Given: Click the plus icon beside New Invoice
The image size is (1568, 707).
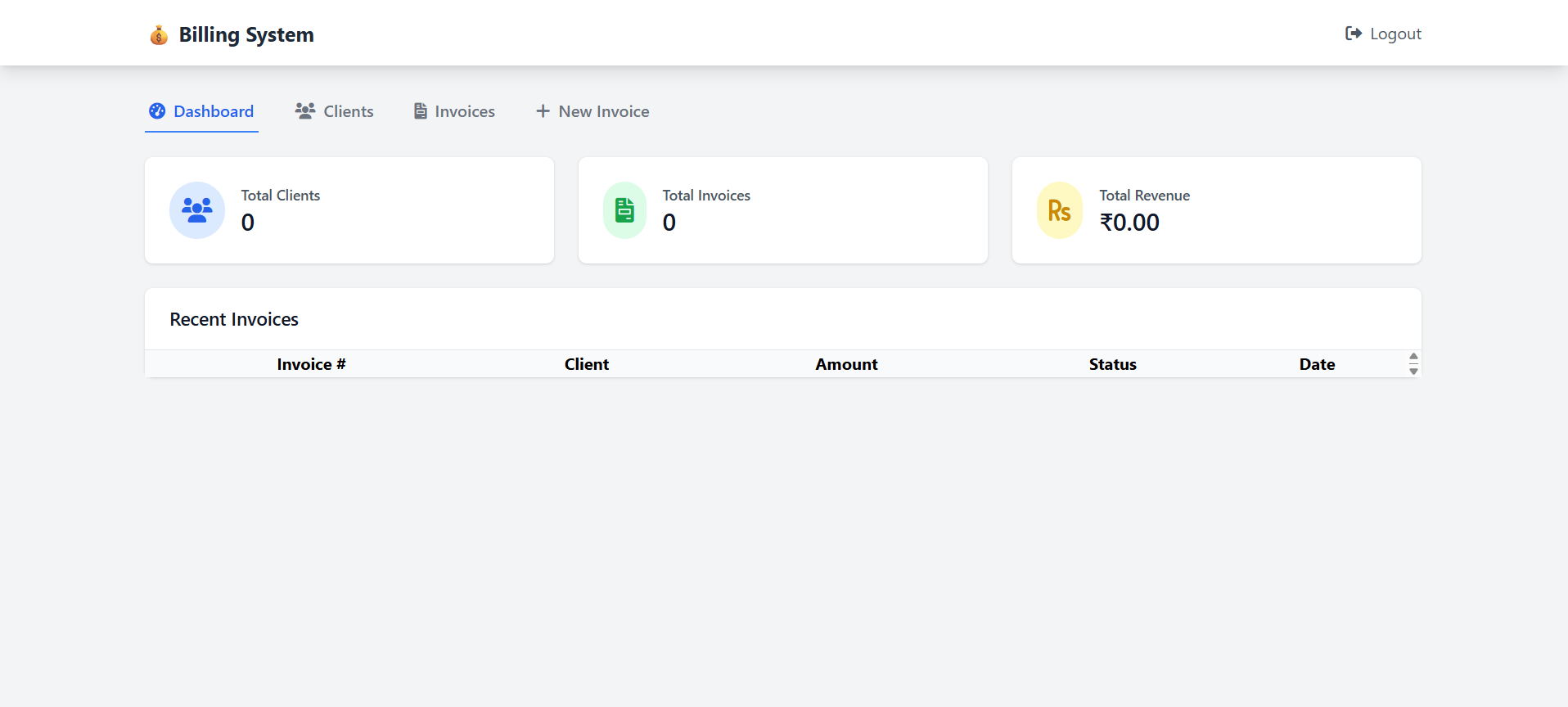Looking at the screenshot, I should tap(543, 111).
